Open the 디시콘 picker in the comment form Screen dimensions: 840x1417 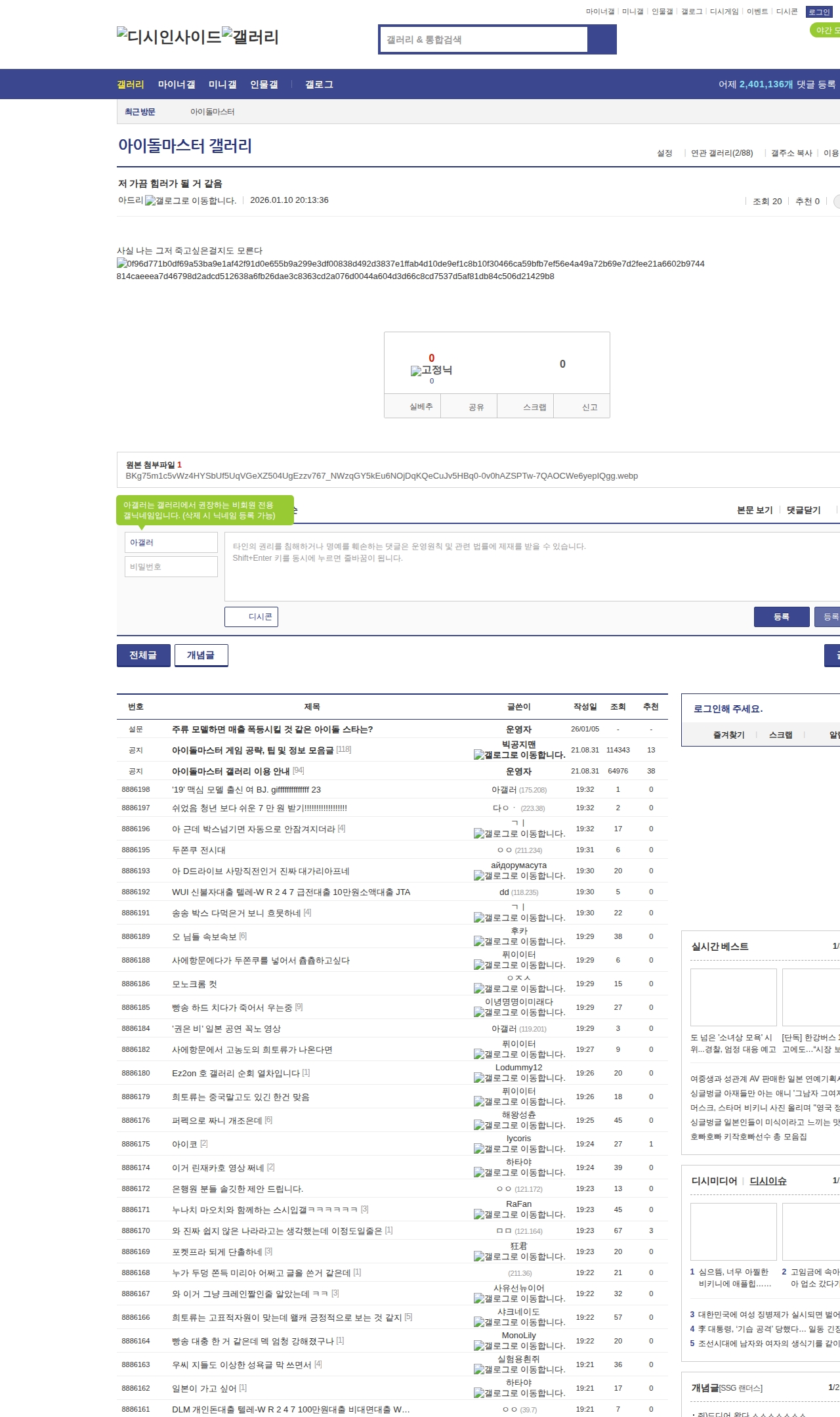251,617
